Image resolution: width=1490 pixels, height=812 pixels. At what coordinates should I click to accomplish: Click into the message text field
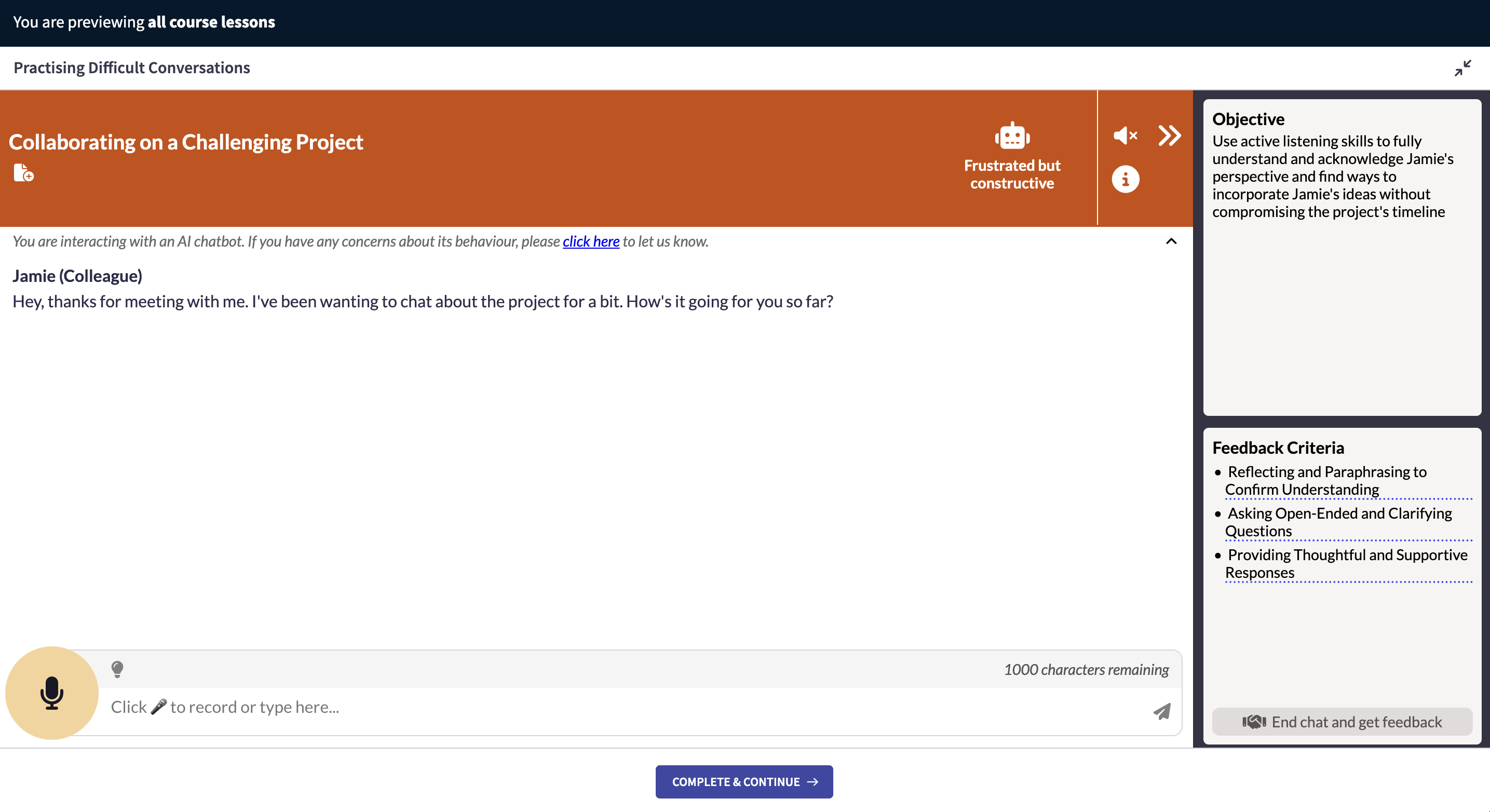click(x=625, y=707)
